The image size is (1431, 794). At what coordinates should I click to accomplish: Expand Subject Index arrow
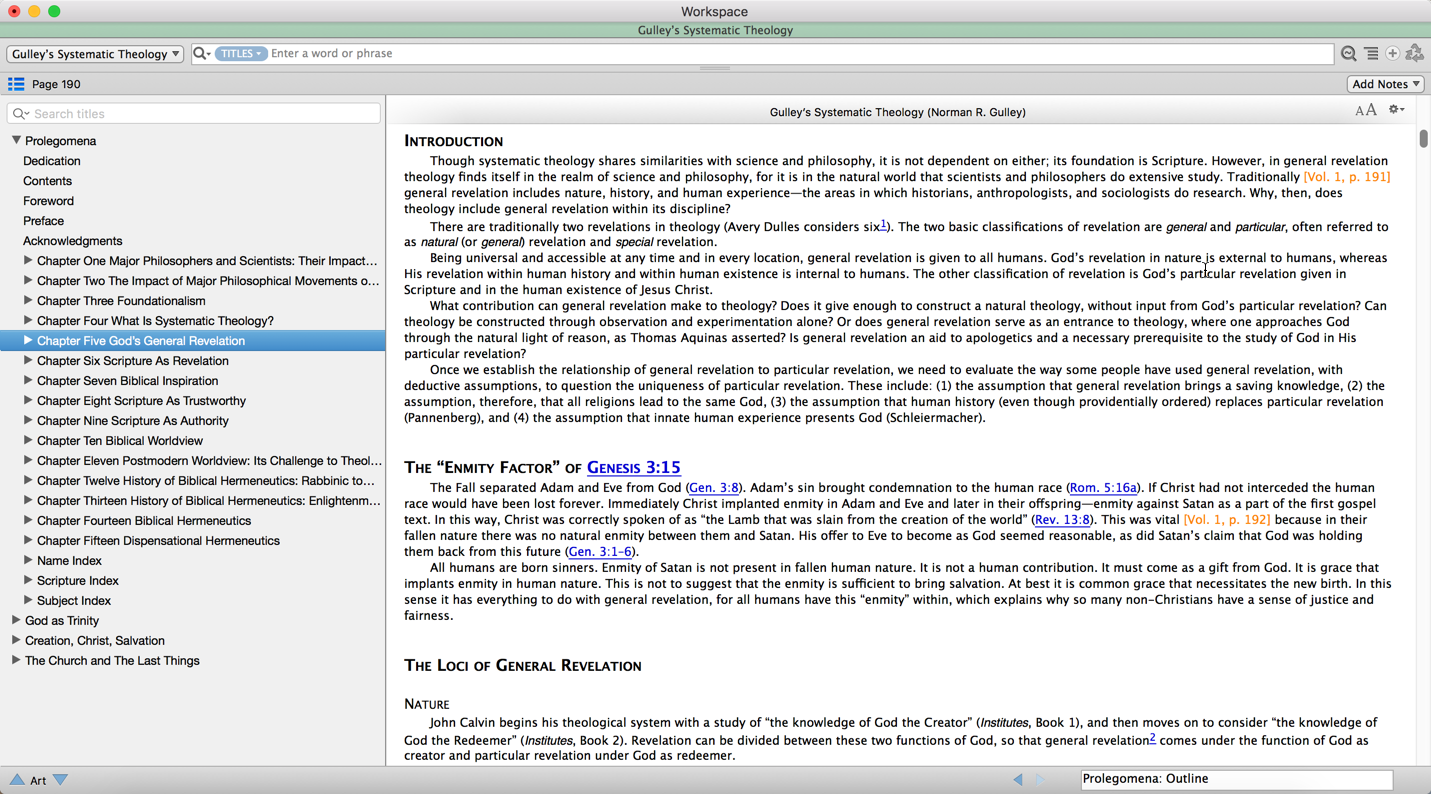coord(28,600)
